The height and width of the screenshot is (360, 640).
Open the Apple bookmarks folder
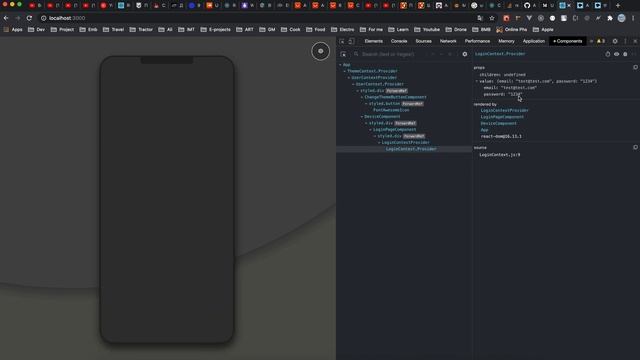point(543,29)
